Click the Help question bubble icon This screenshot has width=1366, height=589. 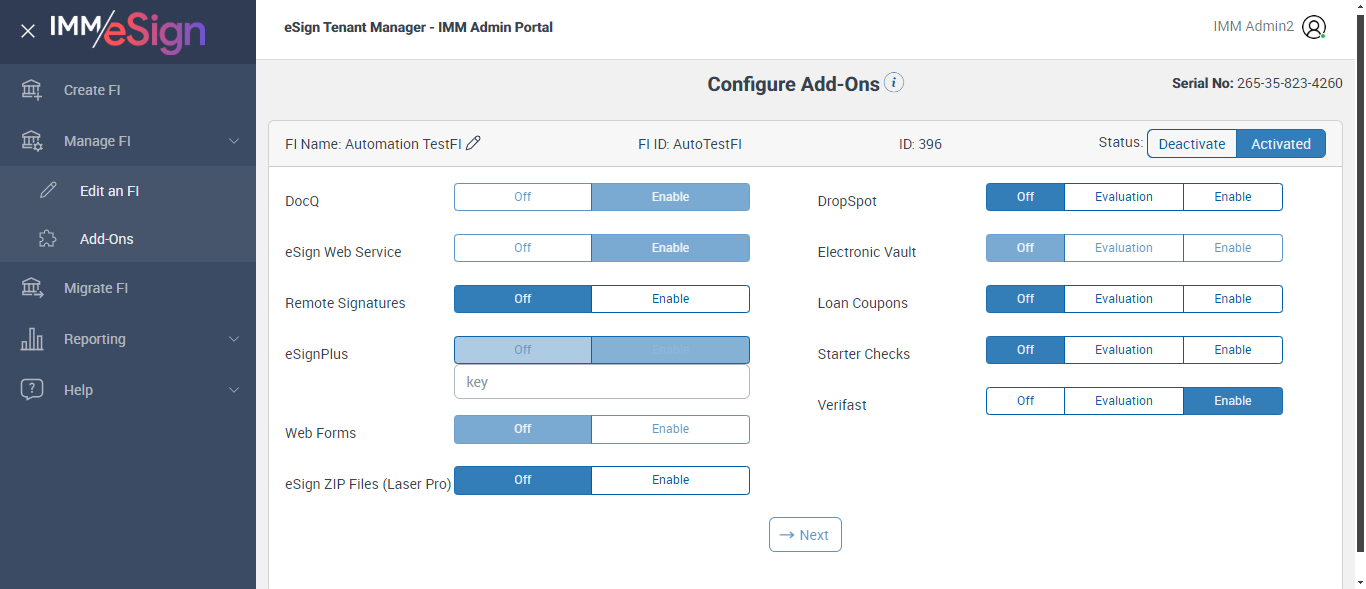(x=32, y=390)
